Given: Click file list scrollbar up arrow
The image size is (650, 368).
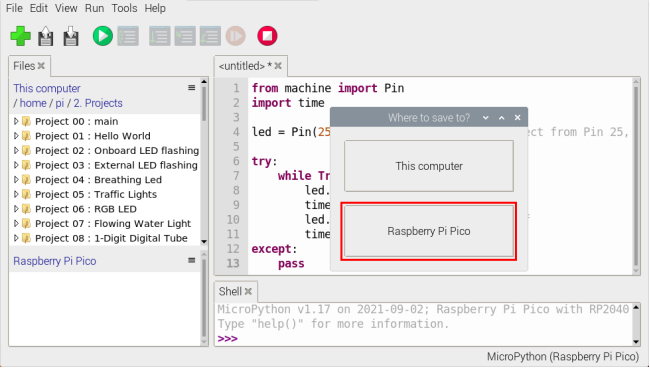Looking at the screenshot, I should coord(204,82).
